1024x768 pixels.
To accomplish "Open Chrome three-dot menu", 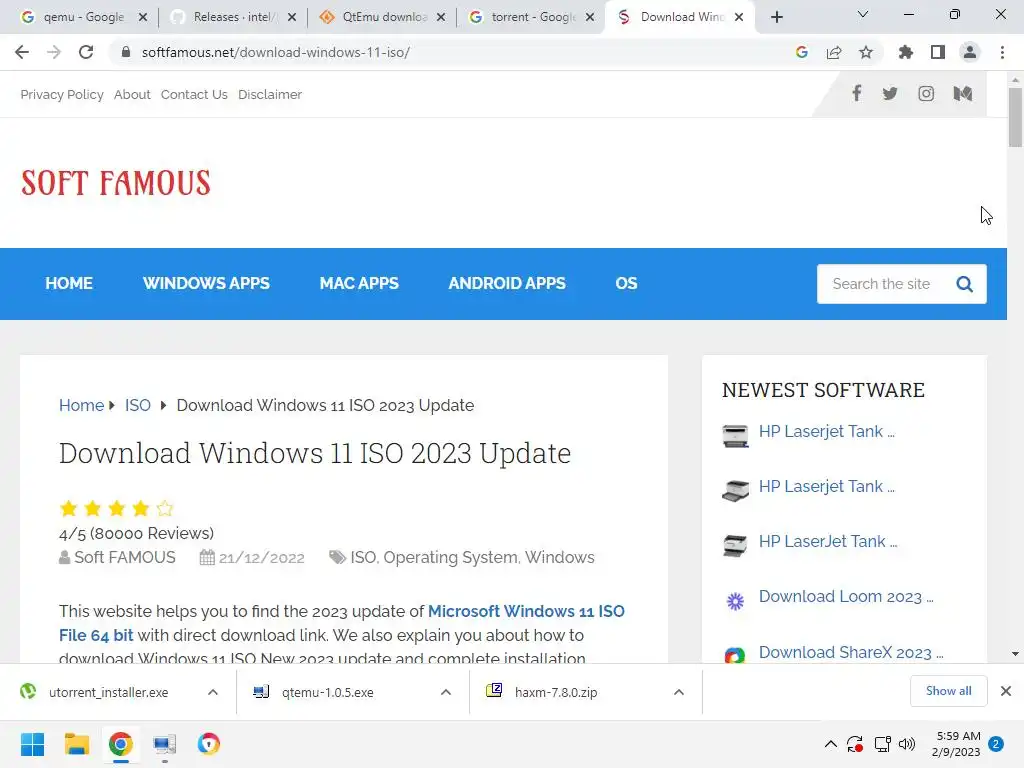I will 1002,52.
